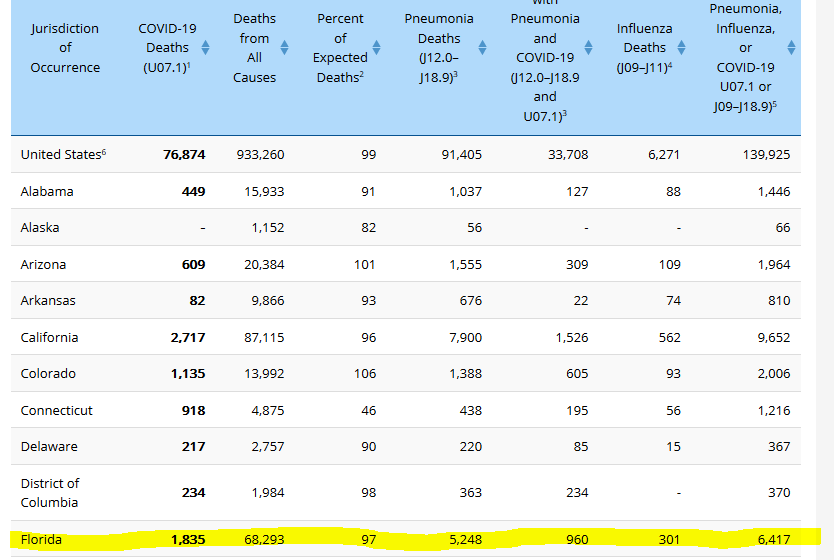
Task: Click Florida all-cause deaths 68,293
Action: click(x=264, y=539)
